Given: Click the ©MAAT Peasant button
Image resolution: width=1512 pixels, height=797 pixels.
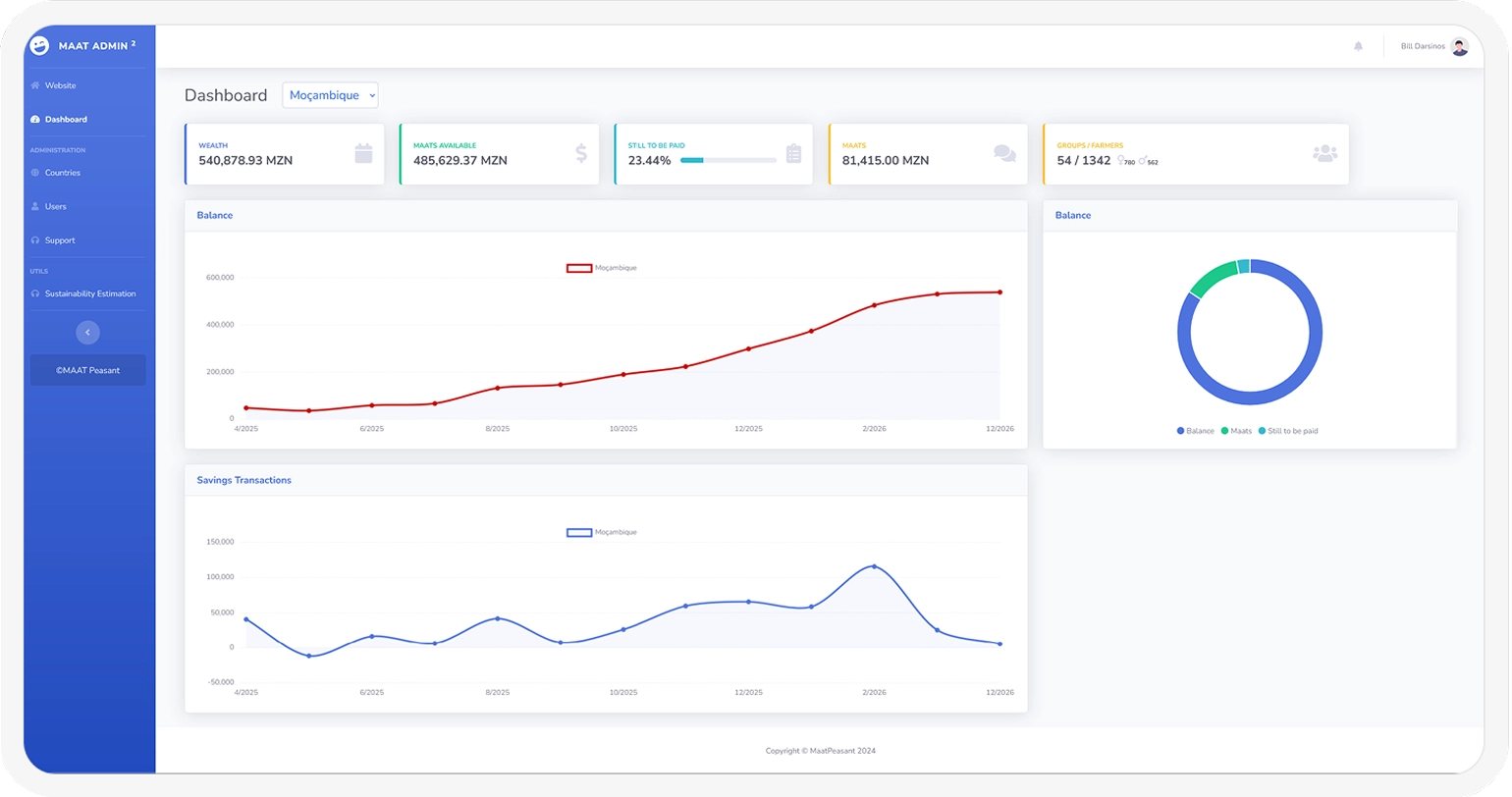Looking at the screenshot, I should (87, 370).
